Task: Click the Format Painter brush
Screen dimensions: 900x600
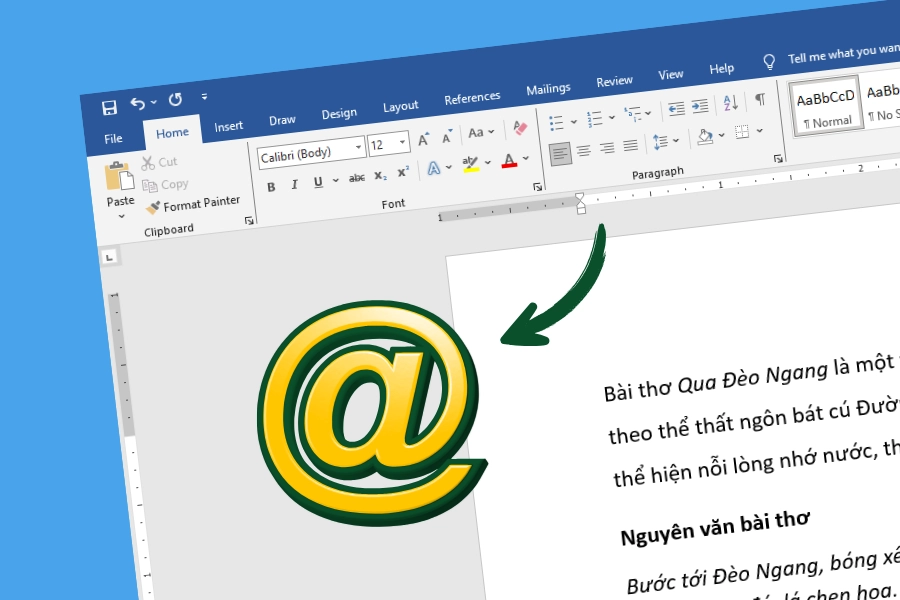Action: pos(153,207)
